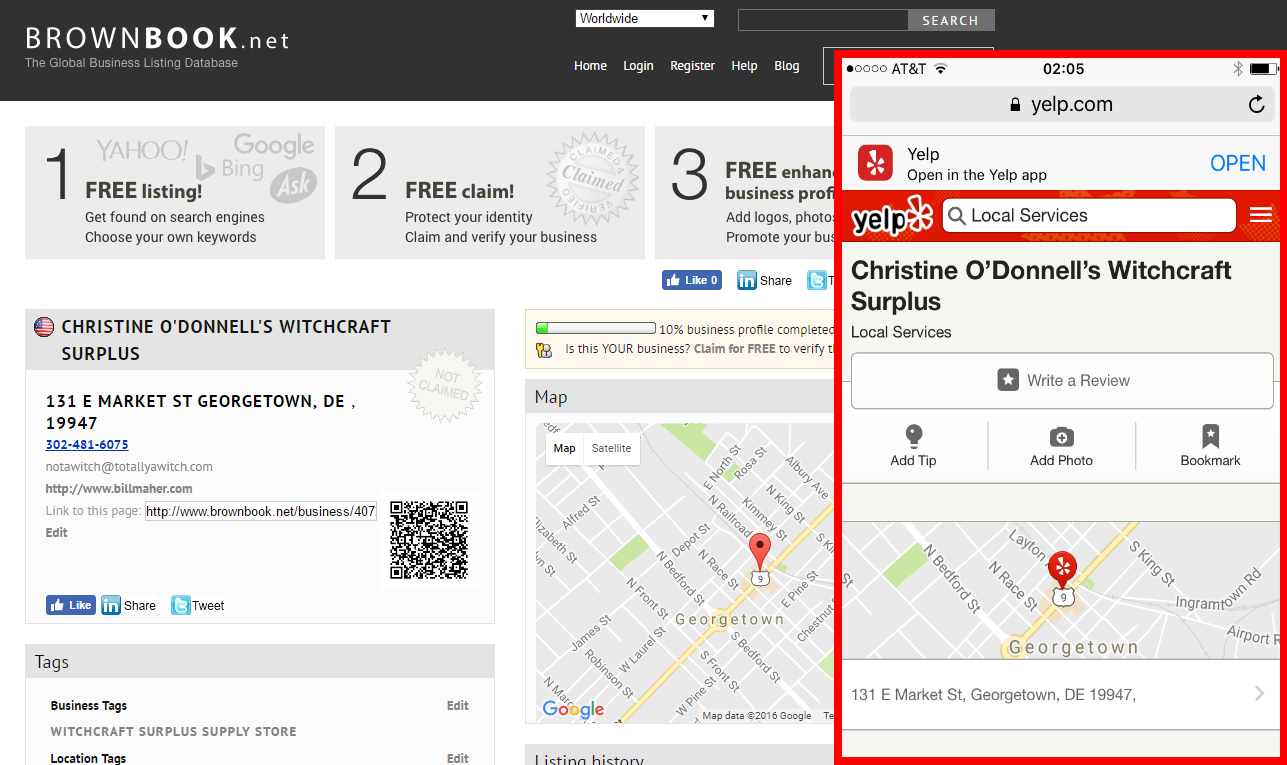Click FREE claim promo banner
Screen dimensions: 1287x765
[x=490, y=192]
